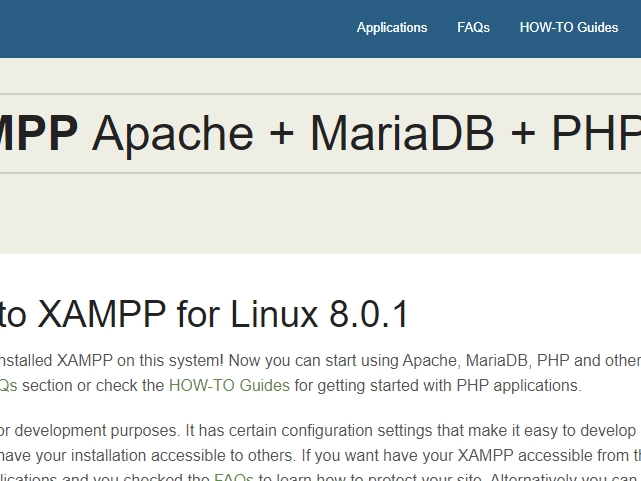
Task: Open the FAQs navigation link
Action: point(473,27)
